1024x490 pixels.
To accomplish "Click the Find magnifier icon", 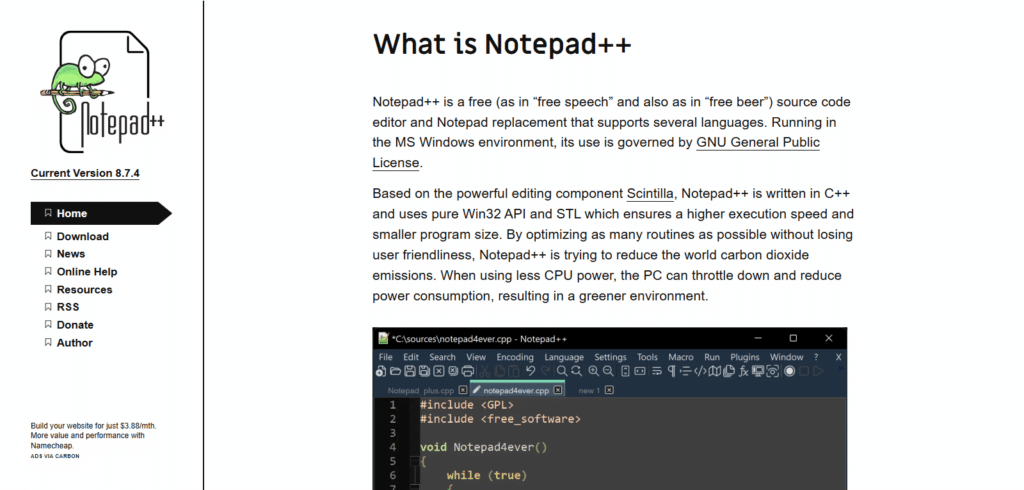I will pyautogui.click(x=562, y=371).
